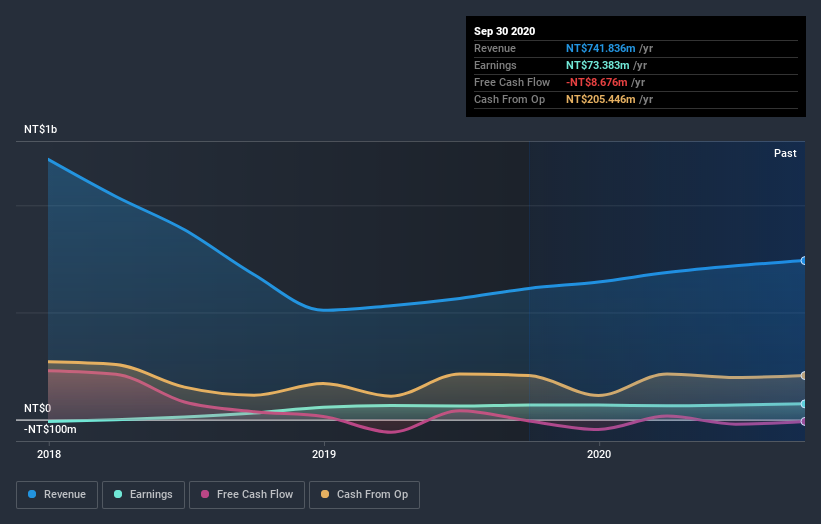Toggle the Revenue series legend button
This screenshot has width=821, height=524.
coord(57,495)
